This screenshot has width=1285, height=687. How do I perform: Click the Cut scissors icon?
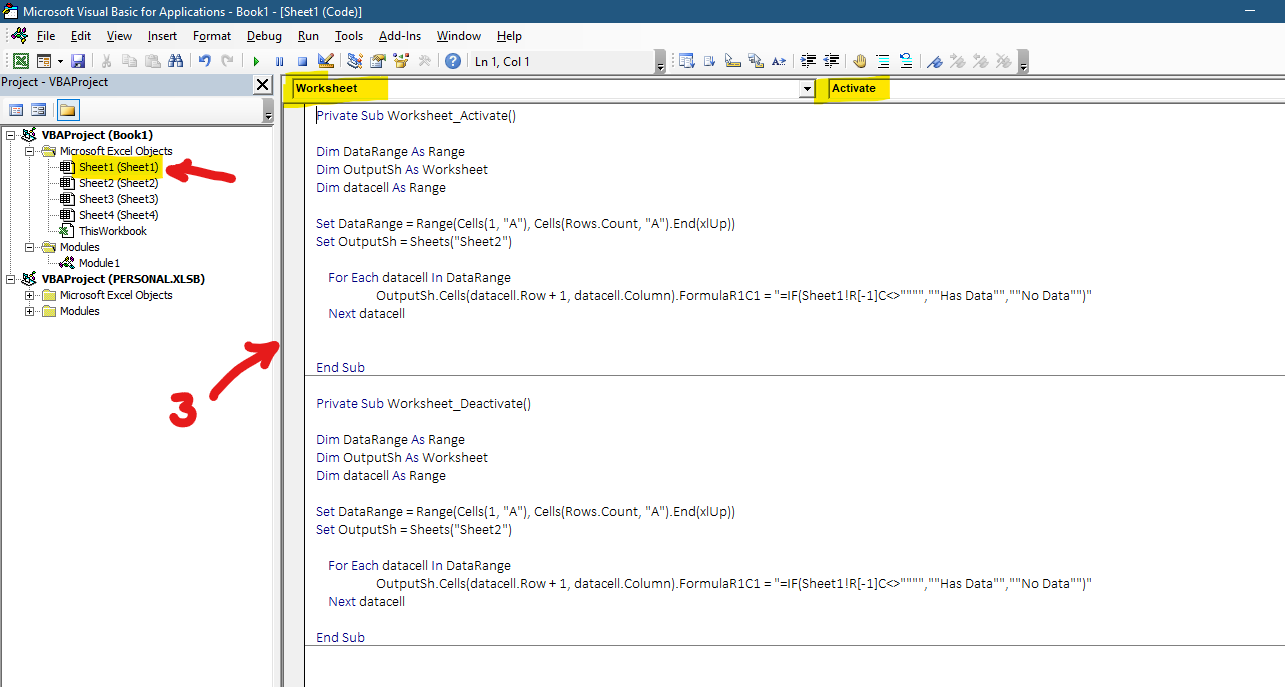(x=106, y=61)
